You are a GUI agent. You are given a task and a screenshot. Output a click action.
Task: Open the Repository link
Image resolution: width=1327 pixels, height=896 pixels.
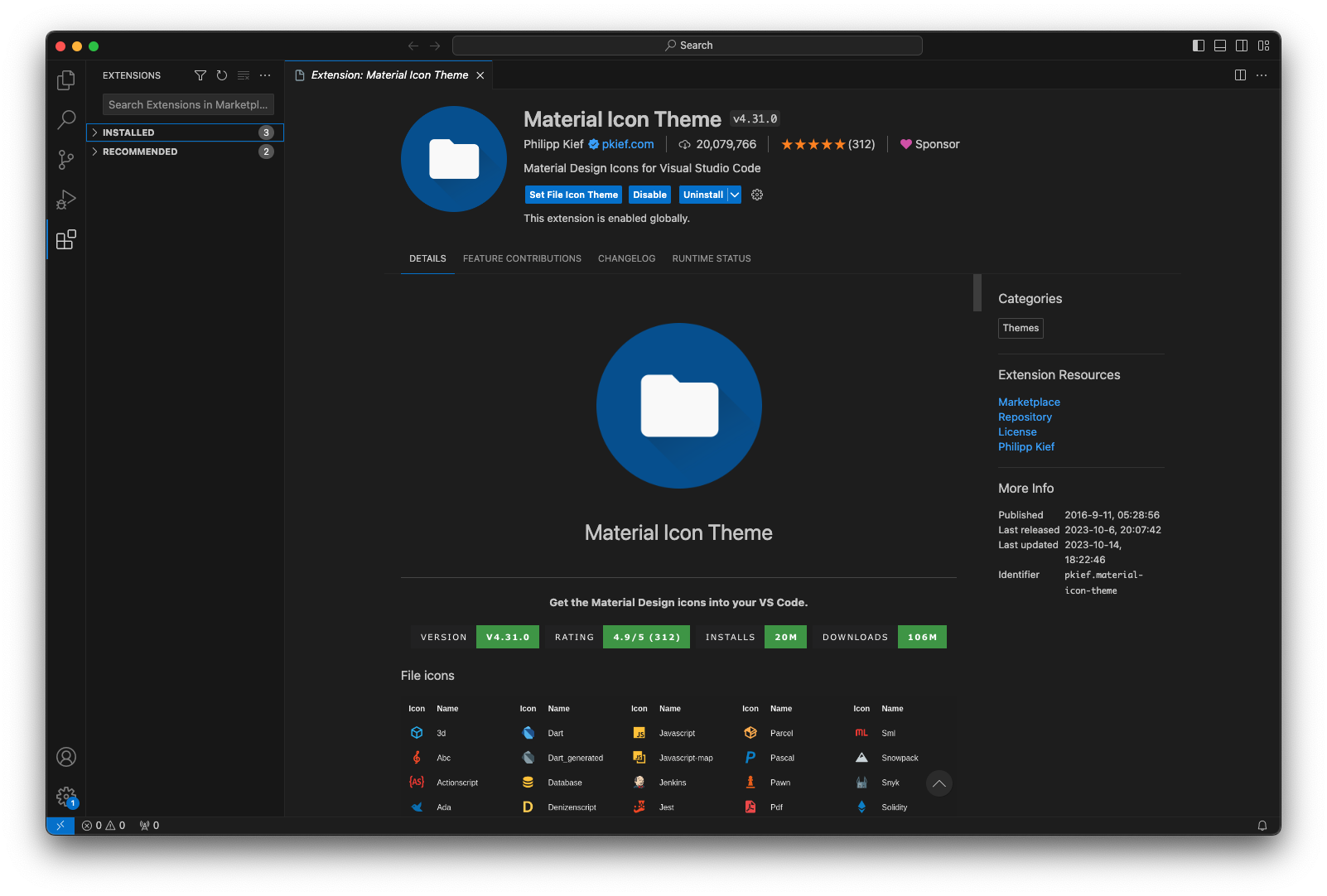pyautogui.click(x=1025, y=417)
